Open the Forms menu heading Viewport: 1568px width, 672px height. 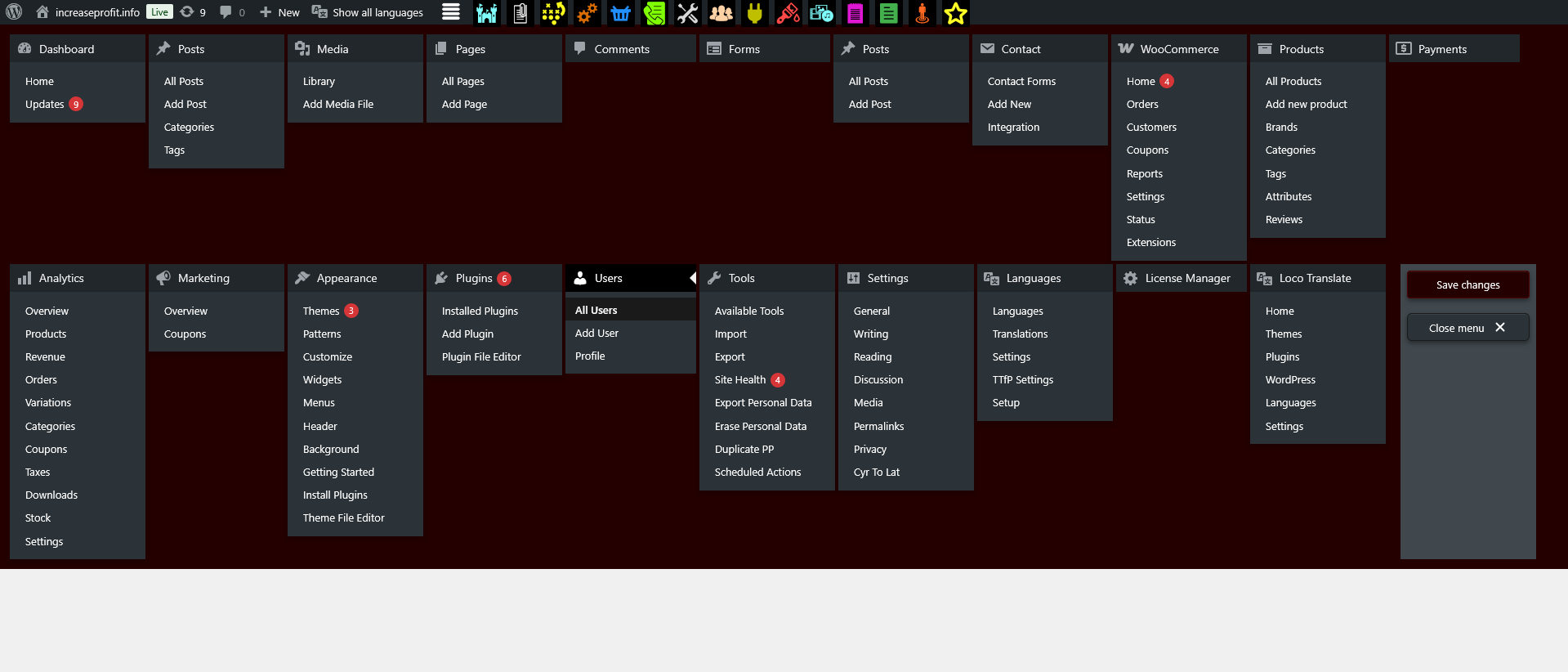click(x=765, y=48)
